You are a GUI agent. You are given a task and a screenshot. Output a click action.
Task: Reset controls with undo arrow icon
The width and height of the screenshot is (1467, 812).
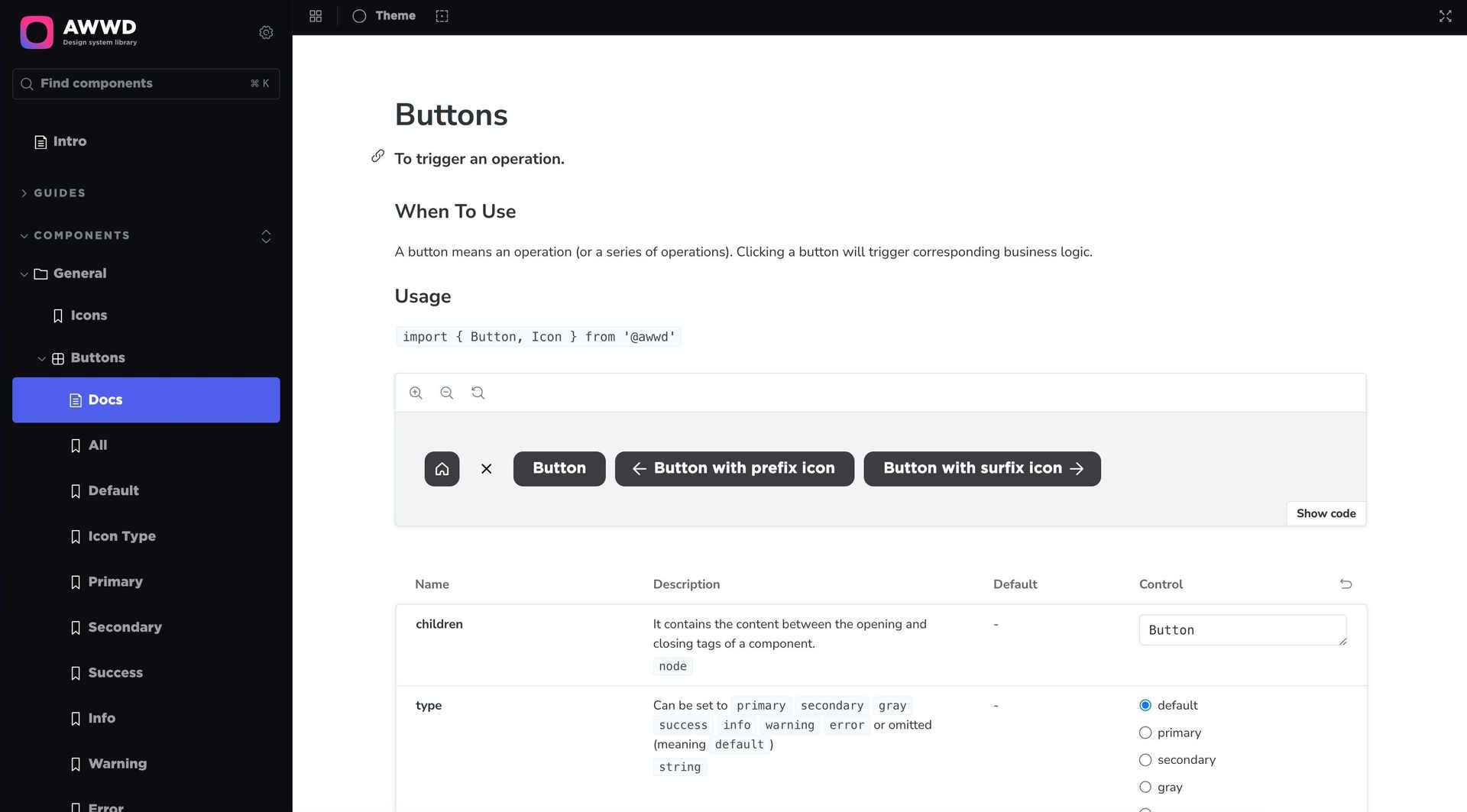1346,584
